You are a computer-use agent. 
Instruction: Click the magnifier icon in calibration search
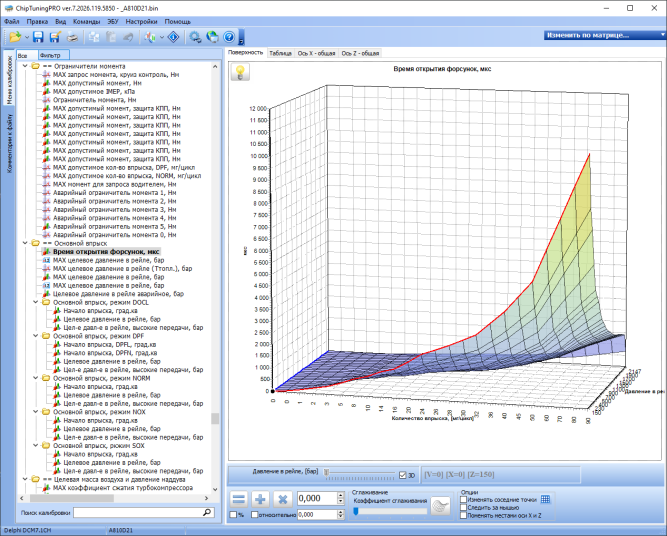tap(207, 512)
